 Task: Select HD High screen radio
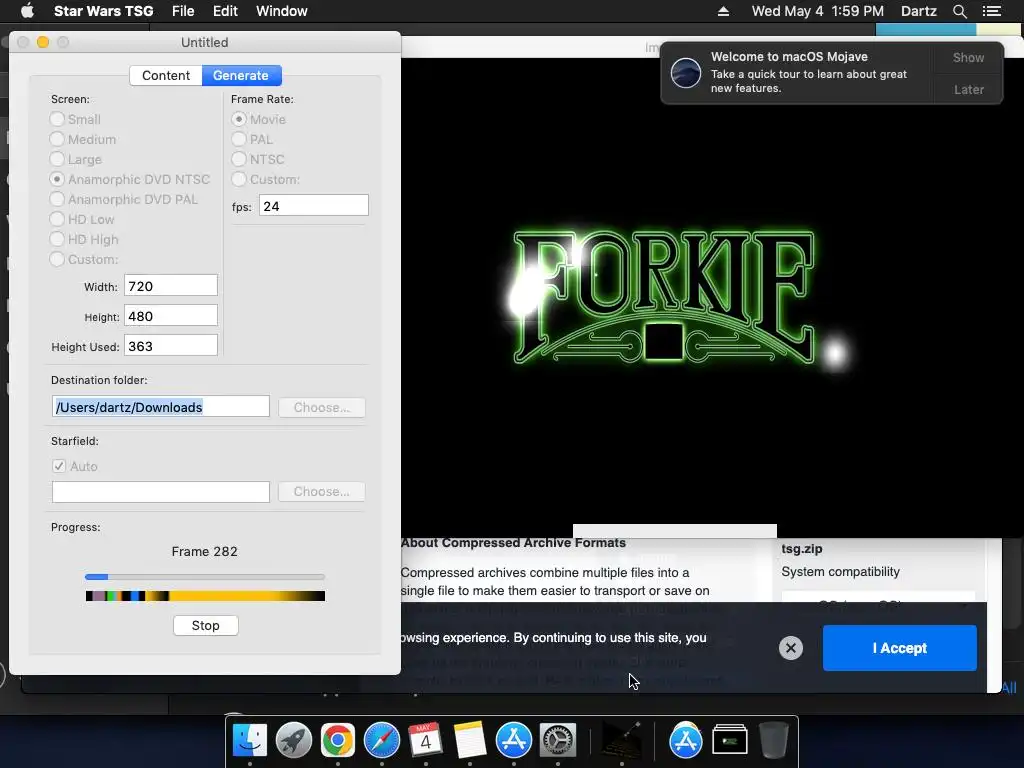tap(57, 240)
